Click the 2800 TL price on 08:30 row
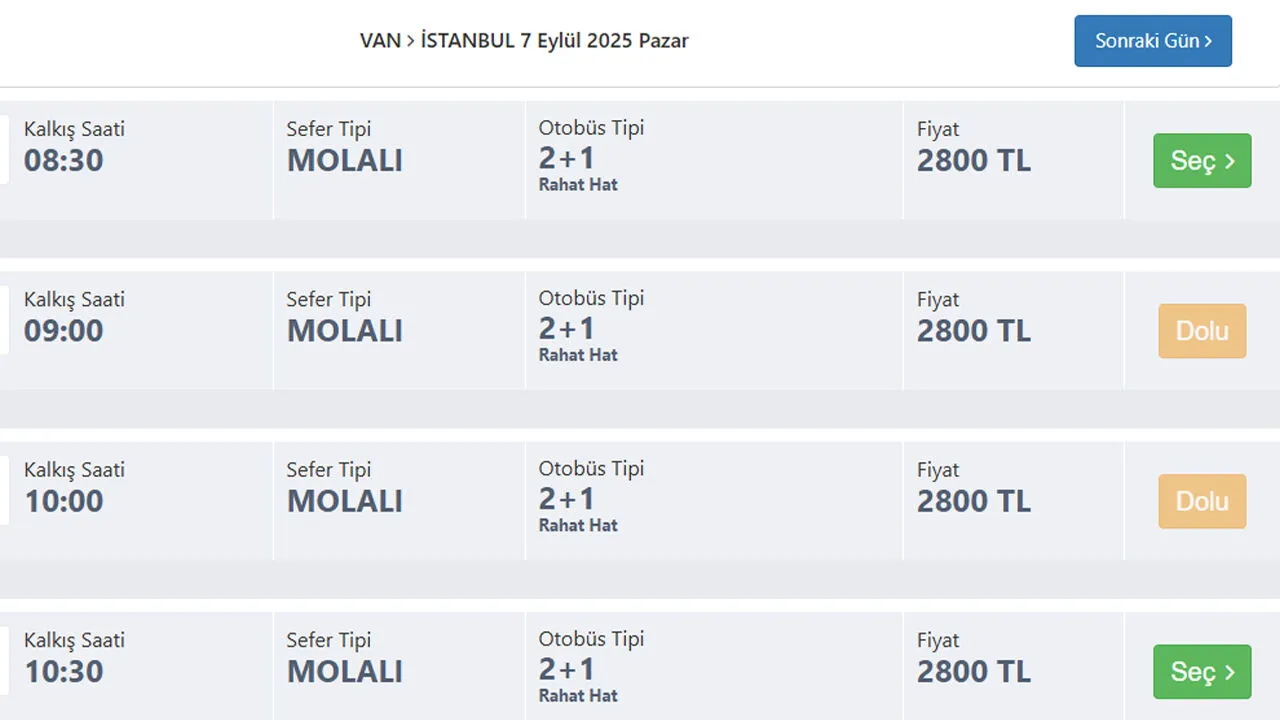The height and width of the screenshot is (720, 1280). click(x=974, y=161)
